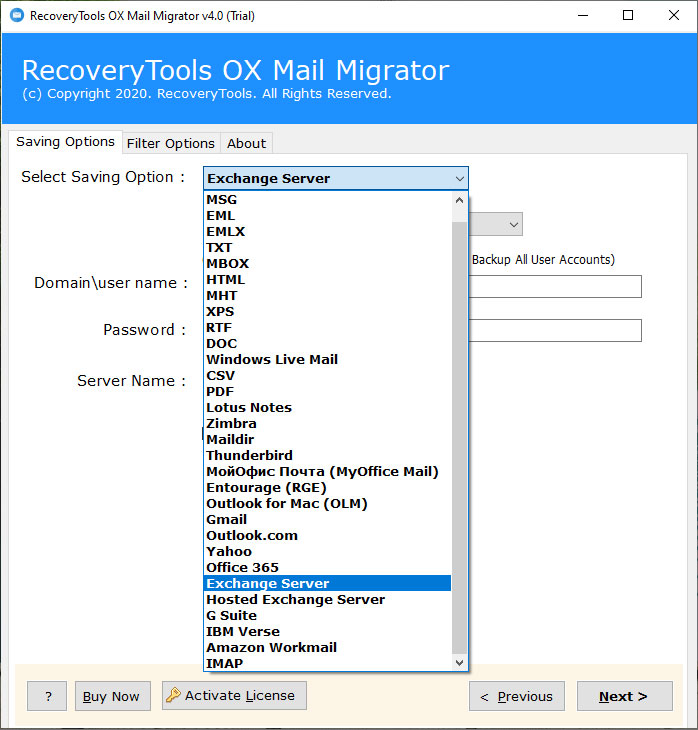Select Zimbra from the list

click(x=328, y=423)
